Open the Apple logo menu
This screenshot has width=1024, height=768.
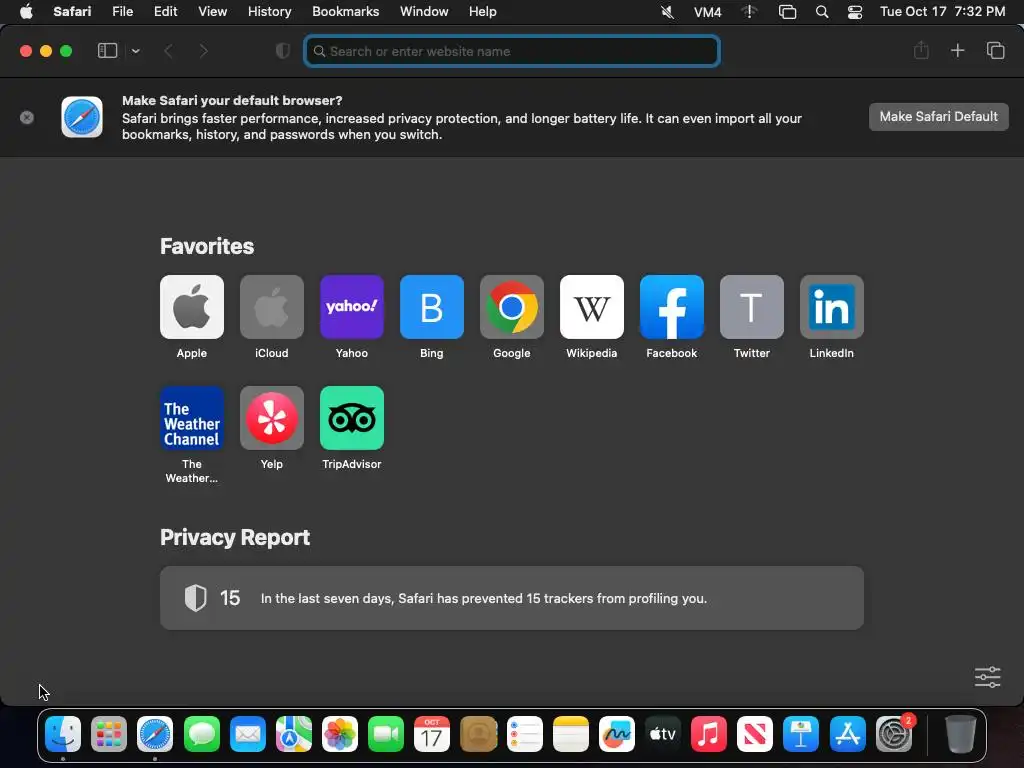click(x=26, y=12)
